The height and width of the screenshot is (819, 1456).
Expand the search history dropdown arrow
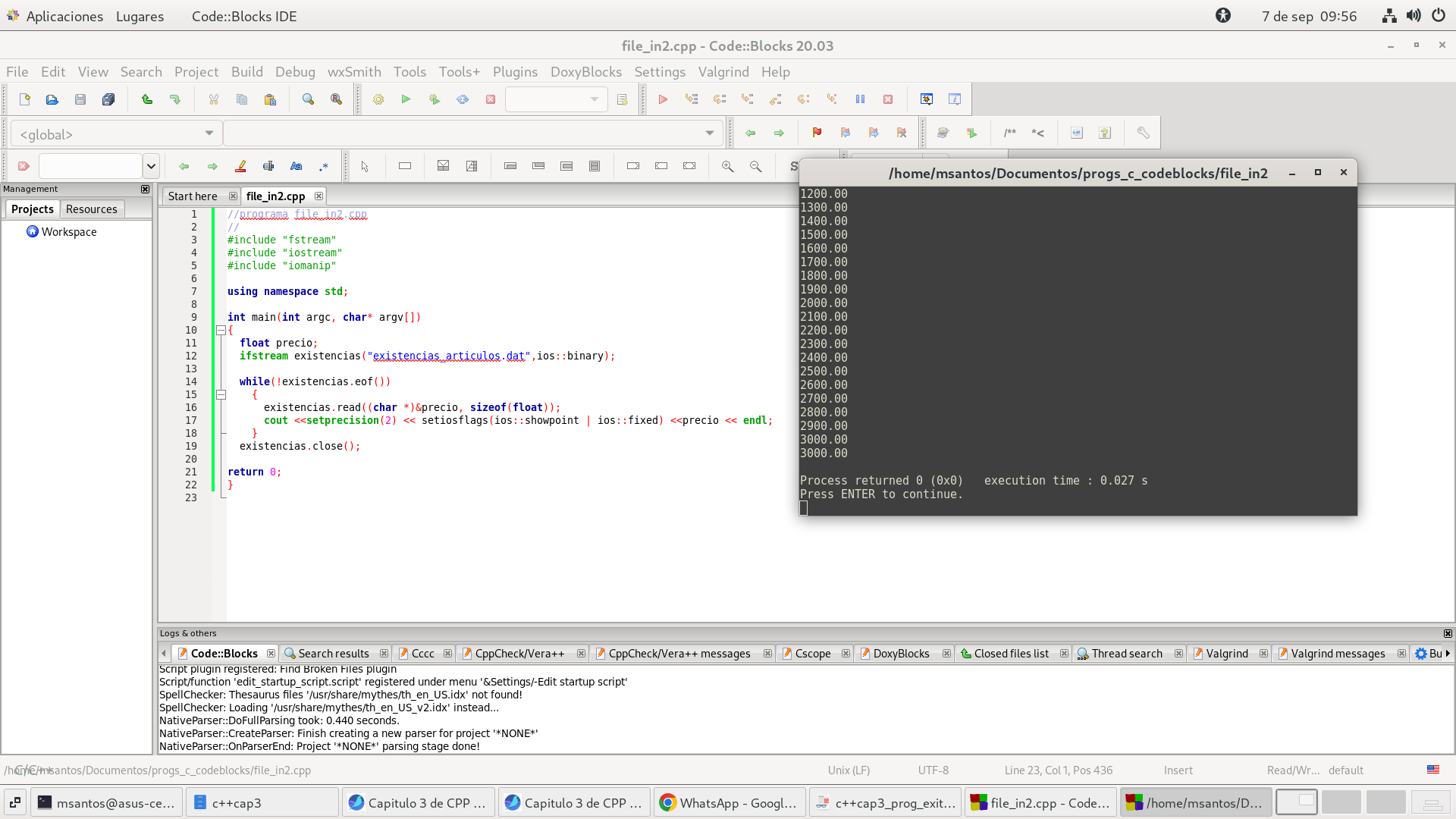point(151,166)
